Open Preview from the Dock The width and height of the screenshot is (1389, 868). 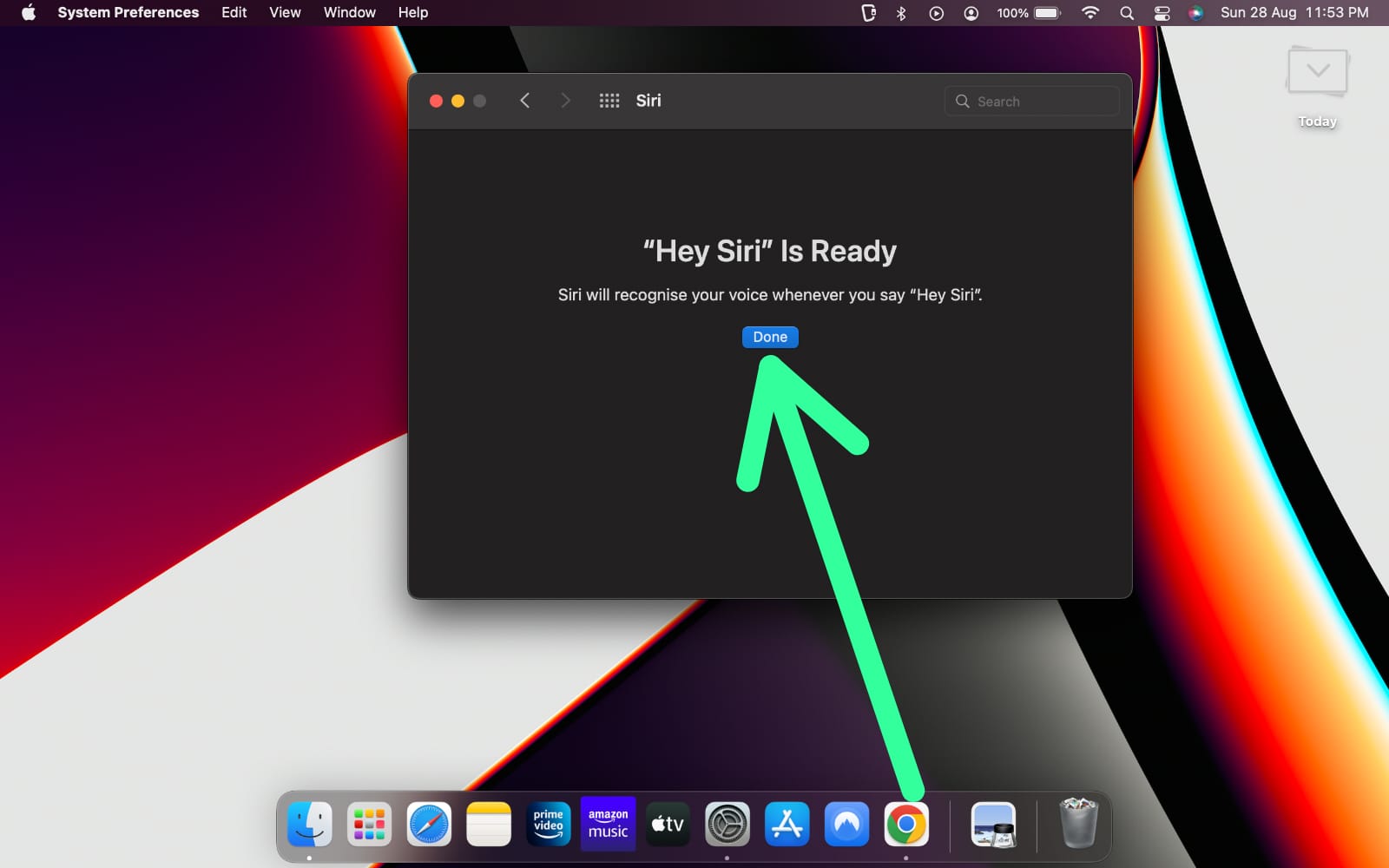click(993, 824)
